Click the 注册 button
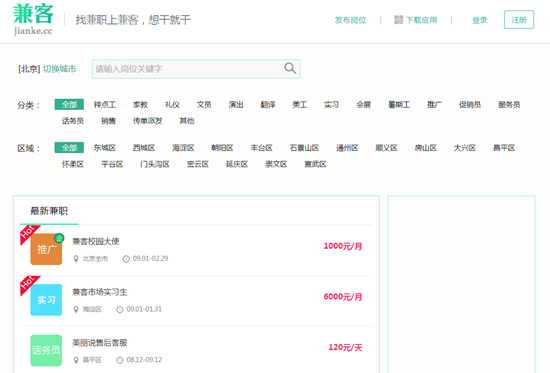Viewport: 550px width, 373px height. [519, 20]
